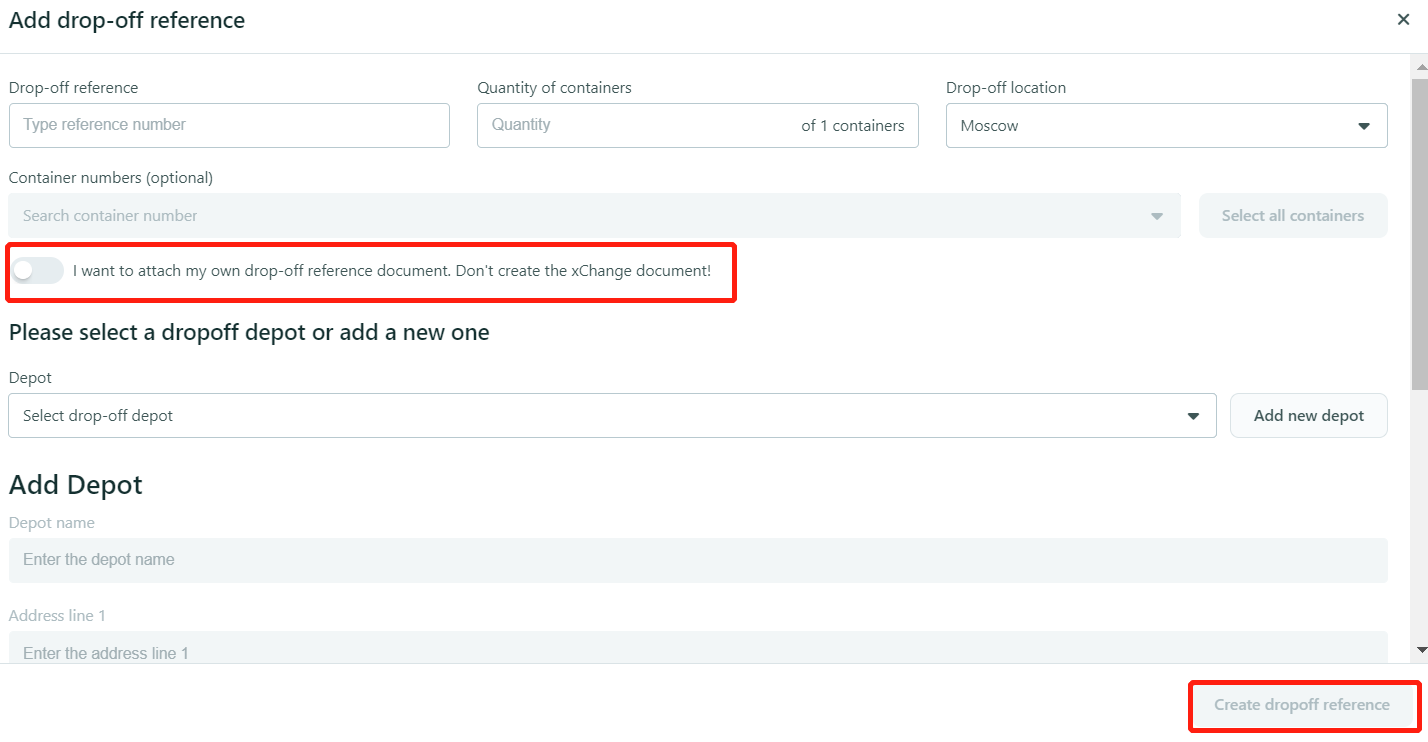Click the scrollbar down arrow
The image size is (1428, 742).
[1419, 650]
